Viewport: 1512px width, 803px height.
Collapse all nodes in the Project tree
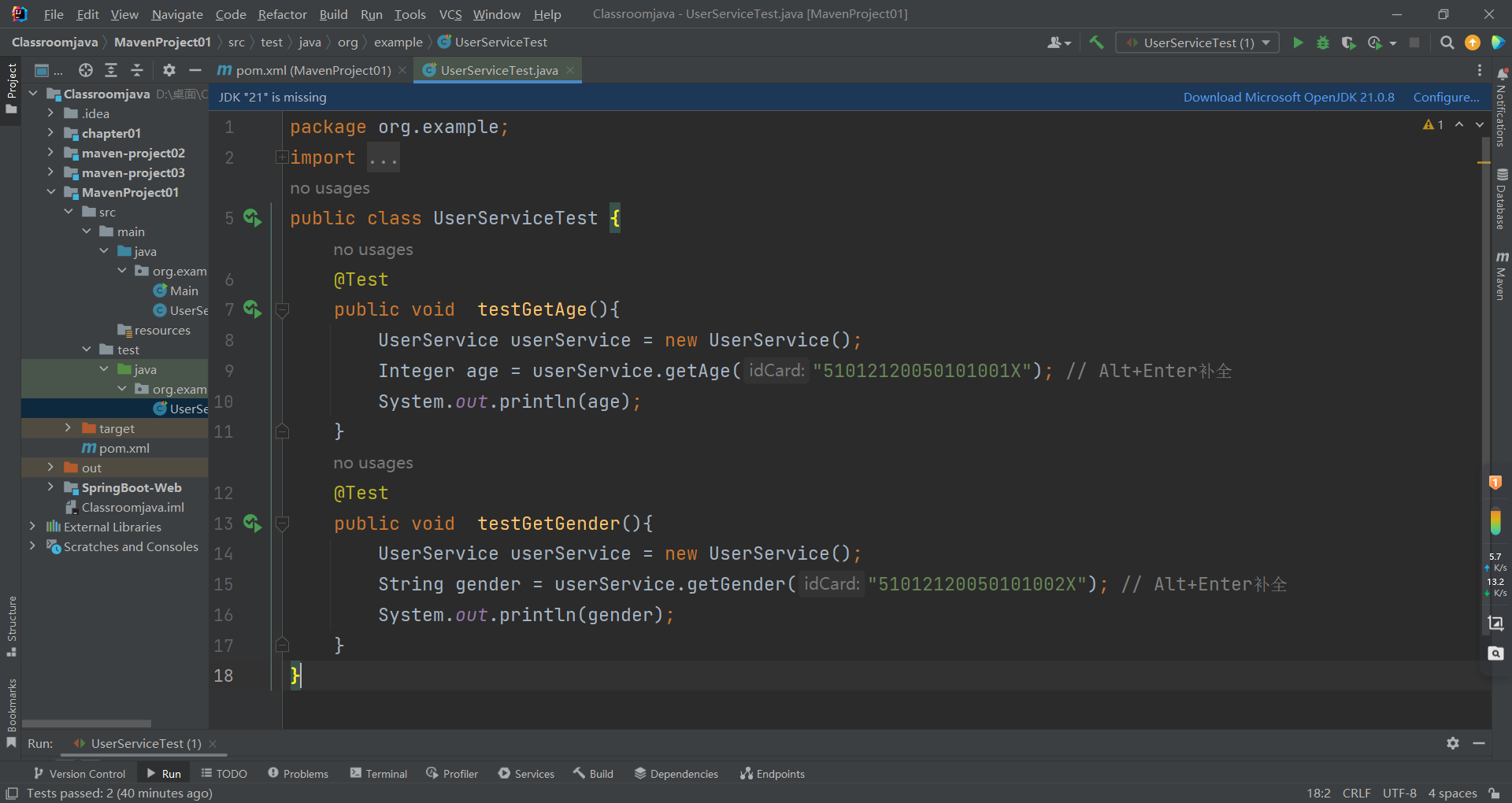point(137,70)
